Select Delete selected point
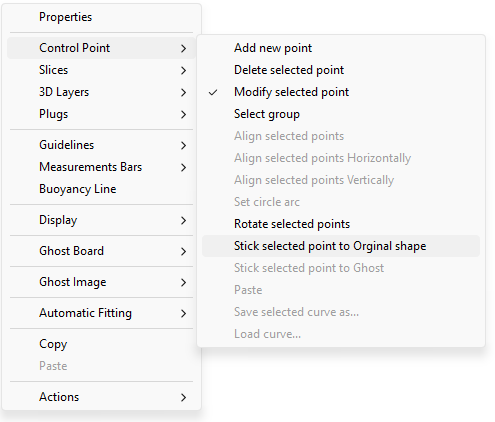The height and width of the screenshot is (422, 495). [341, 70]
